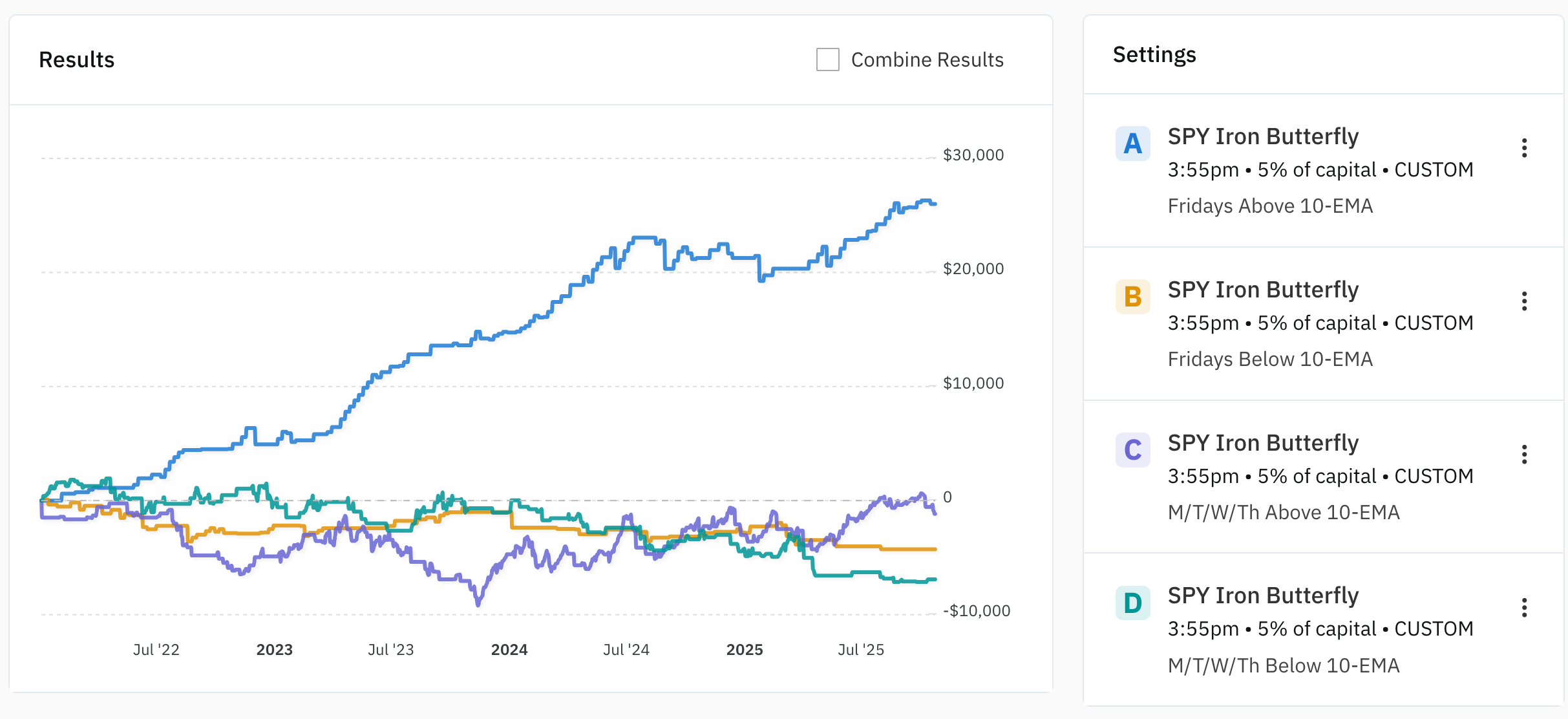Click the orange B strategy badge
Image resolution: width=1568 pixels, height=719 pixels.
point(1132,297)
